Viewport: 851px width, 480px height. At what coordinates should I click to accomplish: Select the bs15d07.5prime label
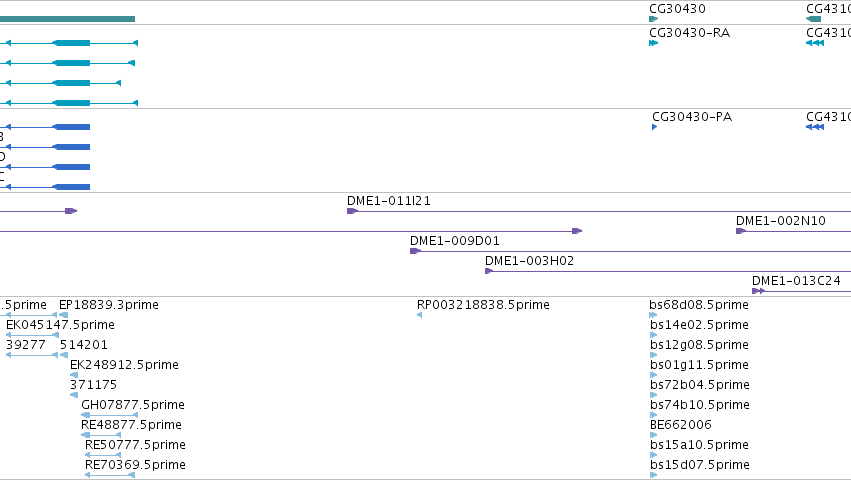click(x=700, y=465)
